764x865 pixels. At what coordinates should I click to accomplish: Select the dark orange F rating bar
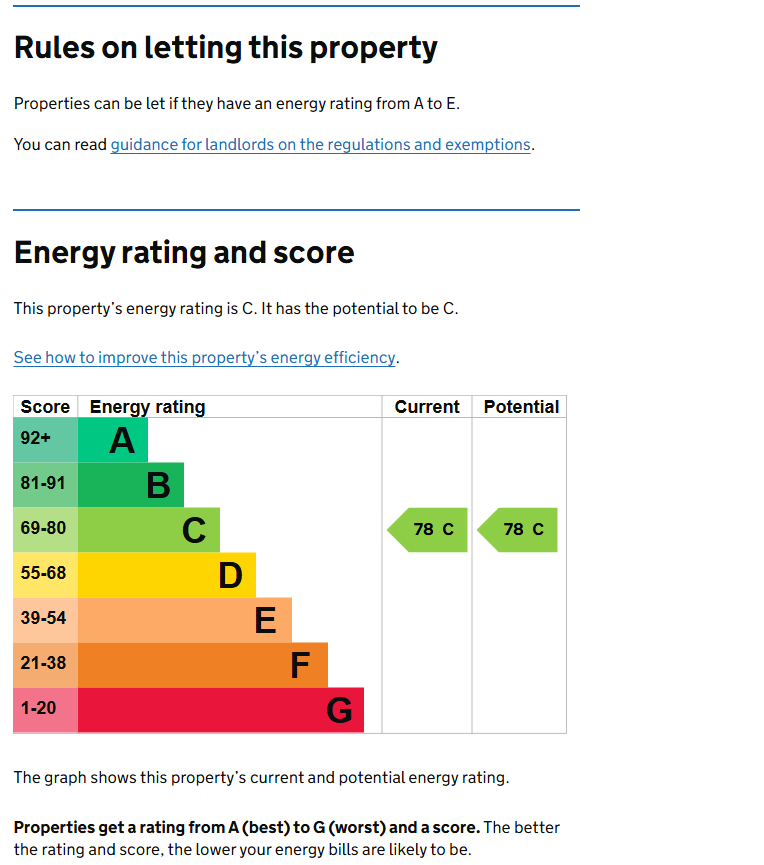(203, 665)
